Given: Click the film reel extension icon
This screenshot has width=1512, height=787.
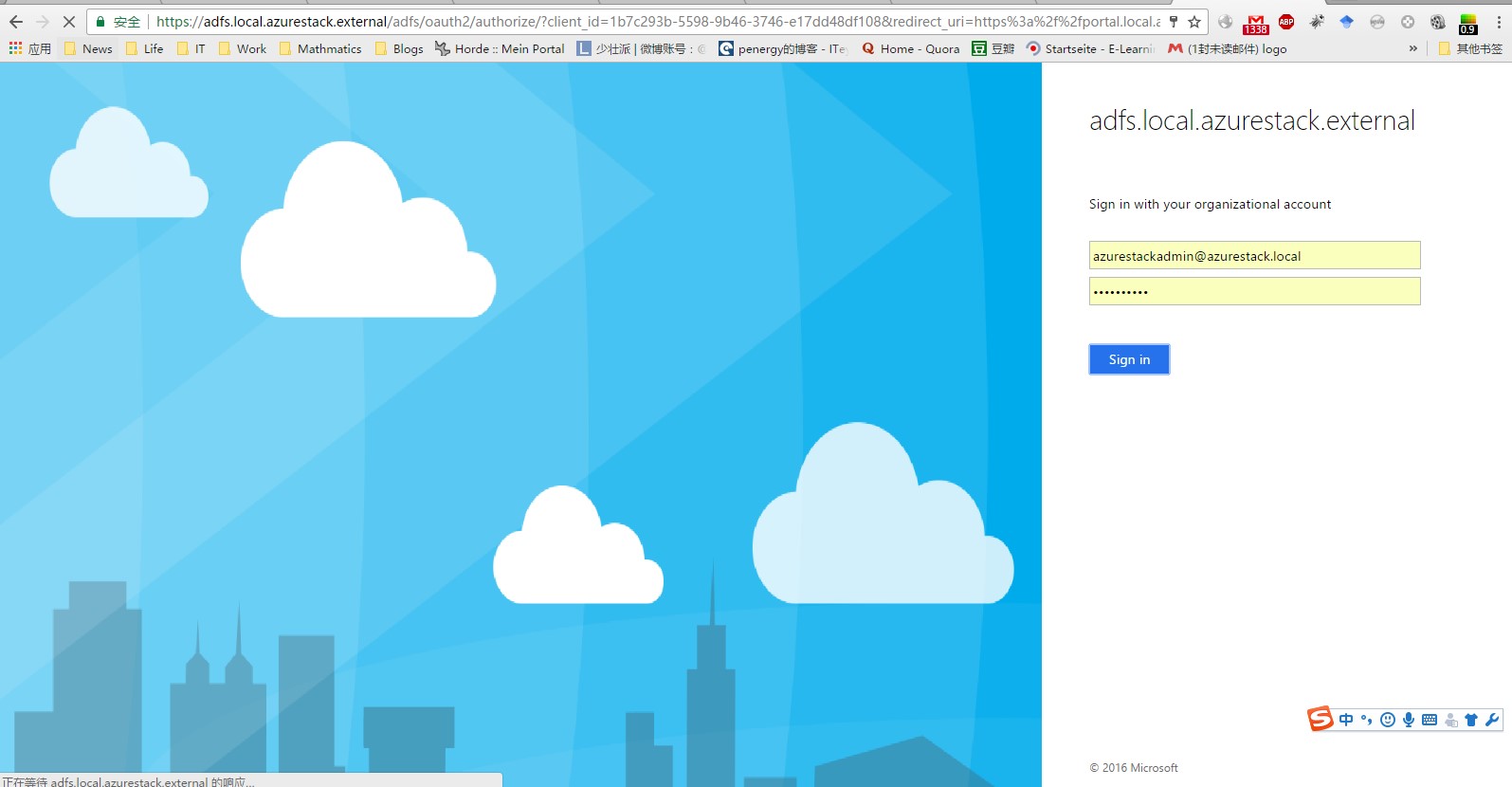Looking at the screenshot, I should pyautogui.click(x=1438, y=22).
